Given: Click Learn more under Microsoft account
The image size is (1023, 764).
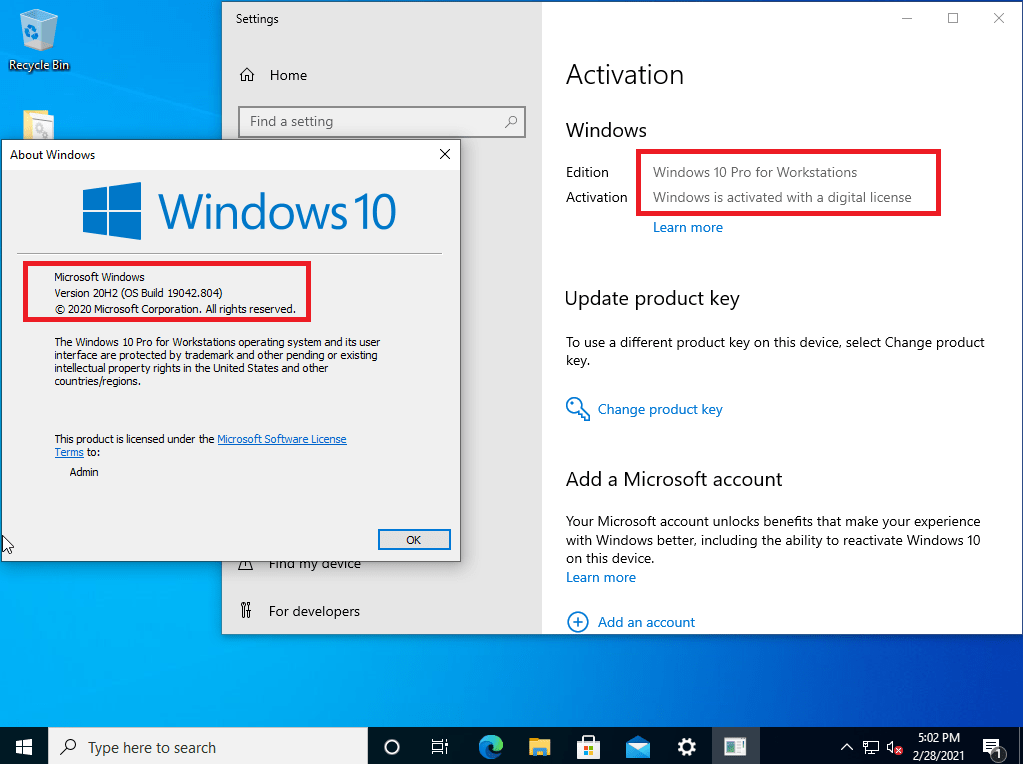Looking at the screenshot, I should pos(601,577).
